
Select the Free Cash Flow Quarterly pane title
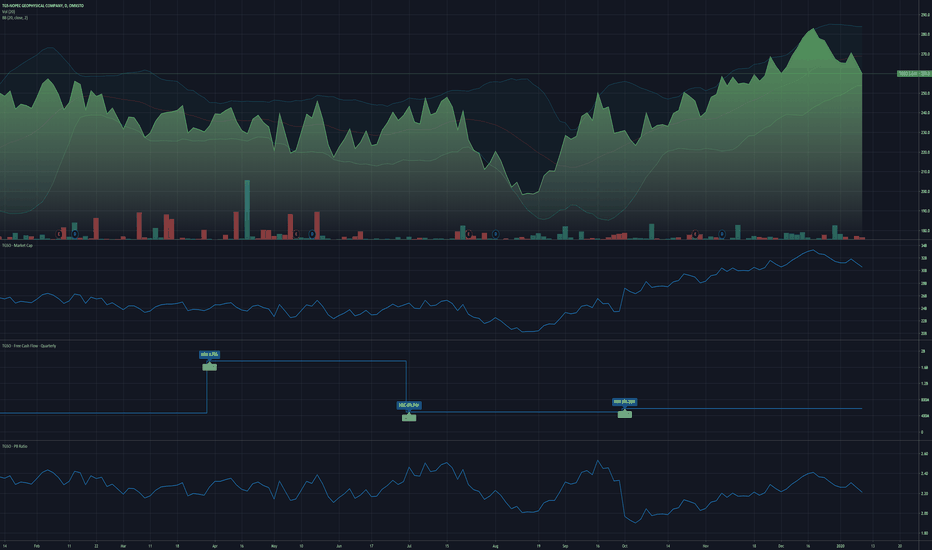[29, 345]
